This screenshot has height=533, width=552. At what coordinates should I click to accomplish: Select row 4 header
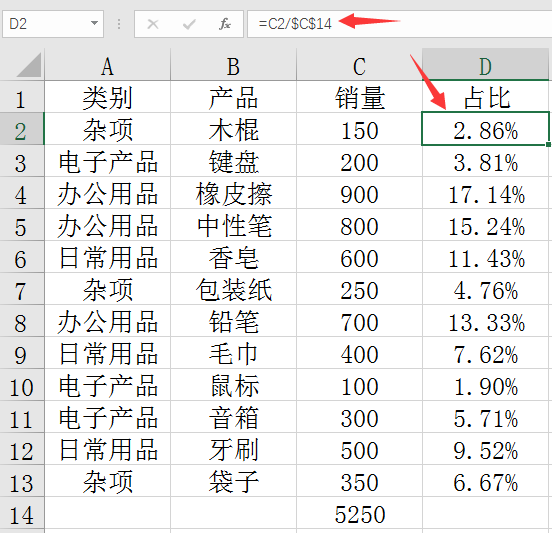tap(22, 193)
